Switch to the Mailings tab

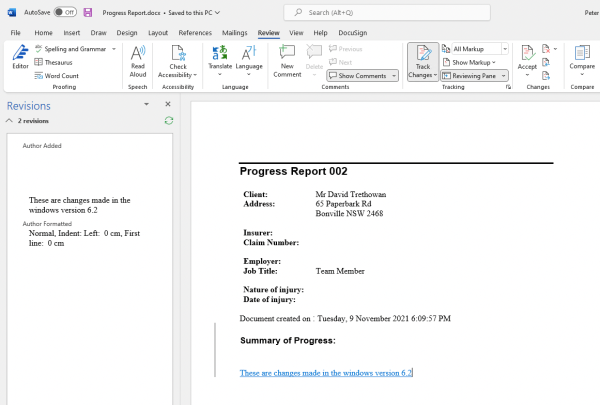point(235,33)
